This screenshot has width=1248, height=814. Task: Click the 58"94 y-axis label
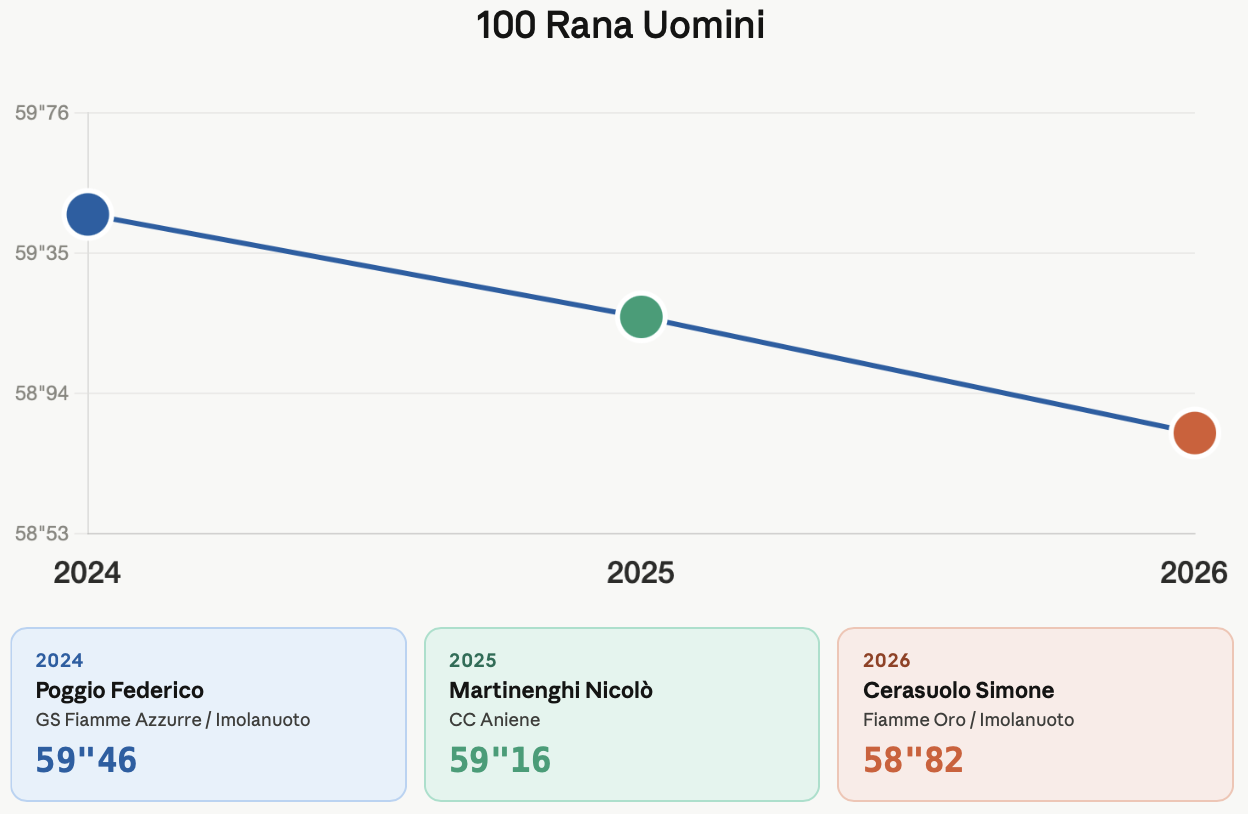[x=42, y=393]
